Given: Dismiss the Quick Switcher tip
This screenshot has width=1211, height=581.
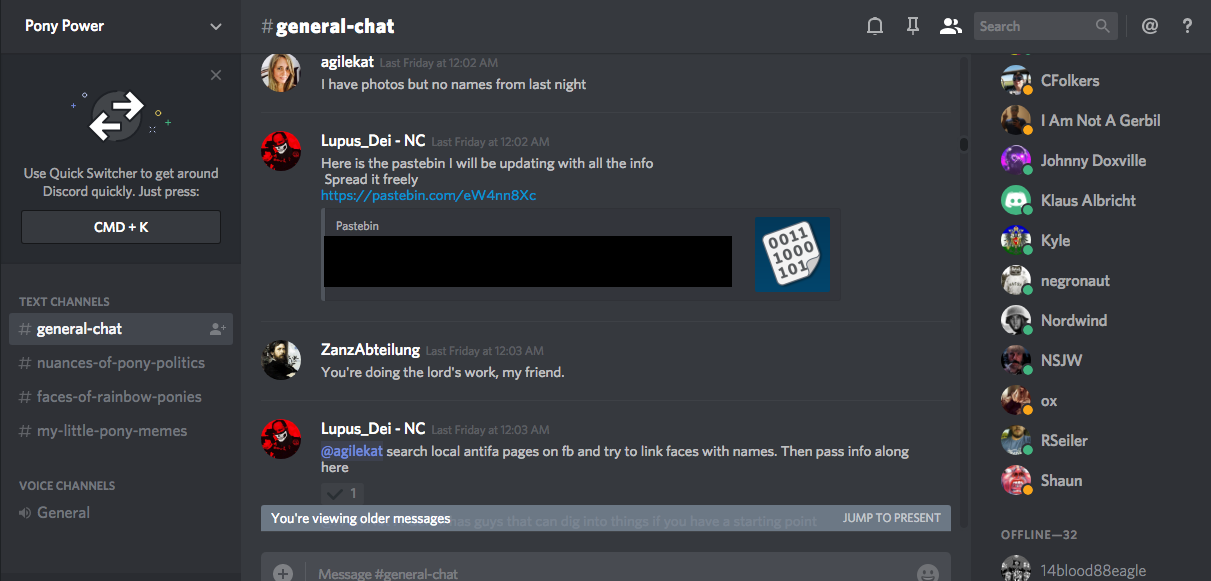Looking at the screenshot, I should click(216, 75).
